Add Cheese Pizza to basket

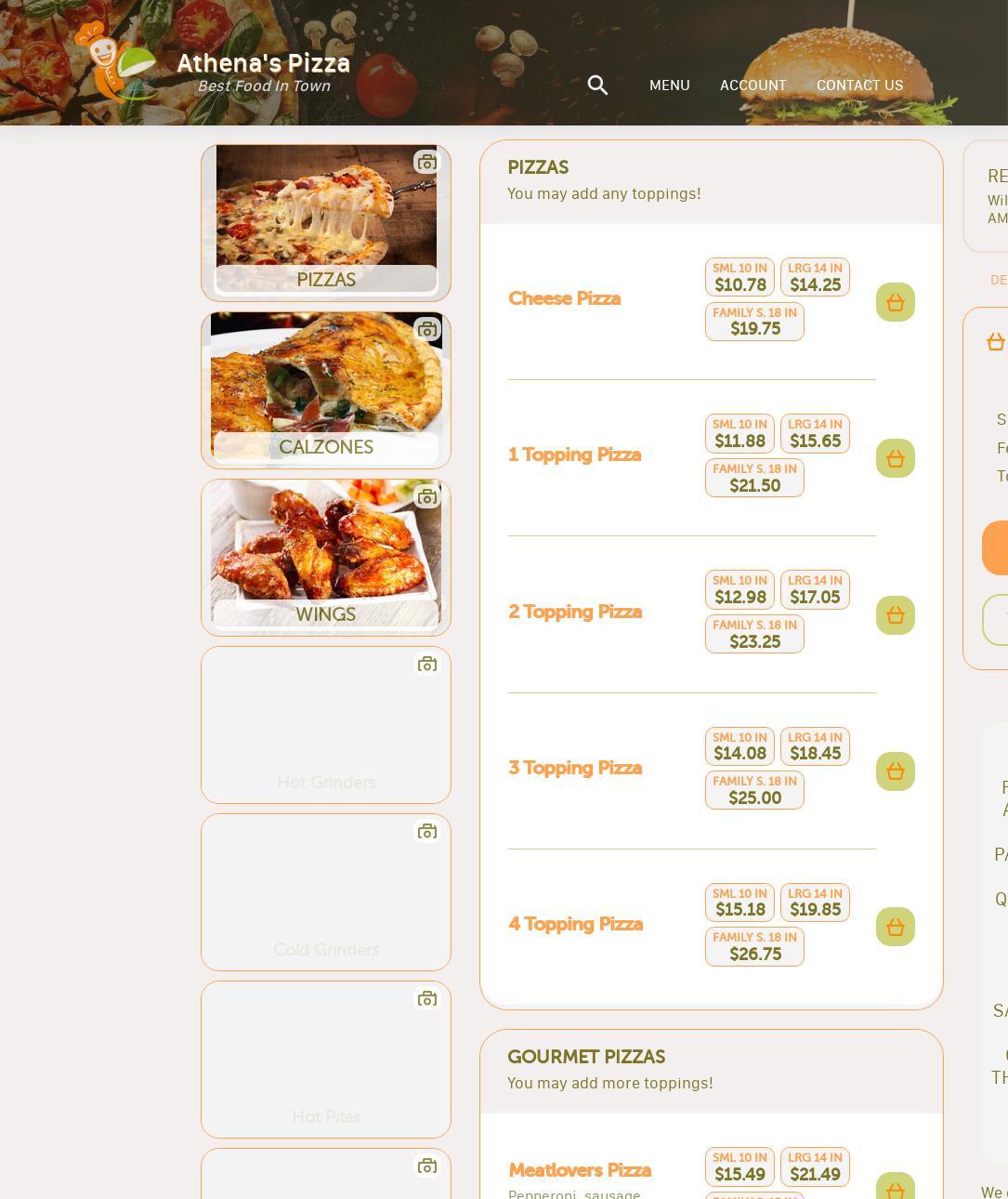(x=896, y=302)
